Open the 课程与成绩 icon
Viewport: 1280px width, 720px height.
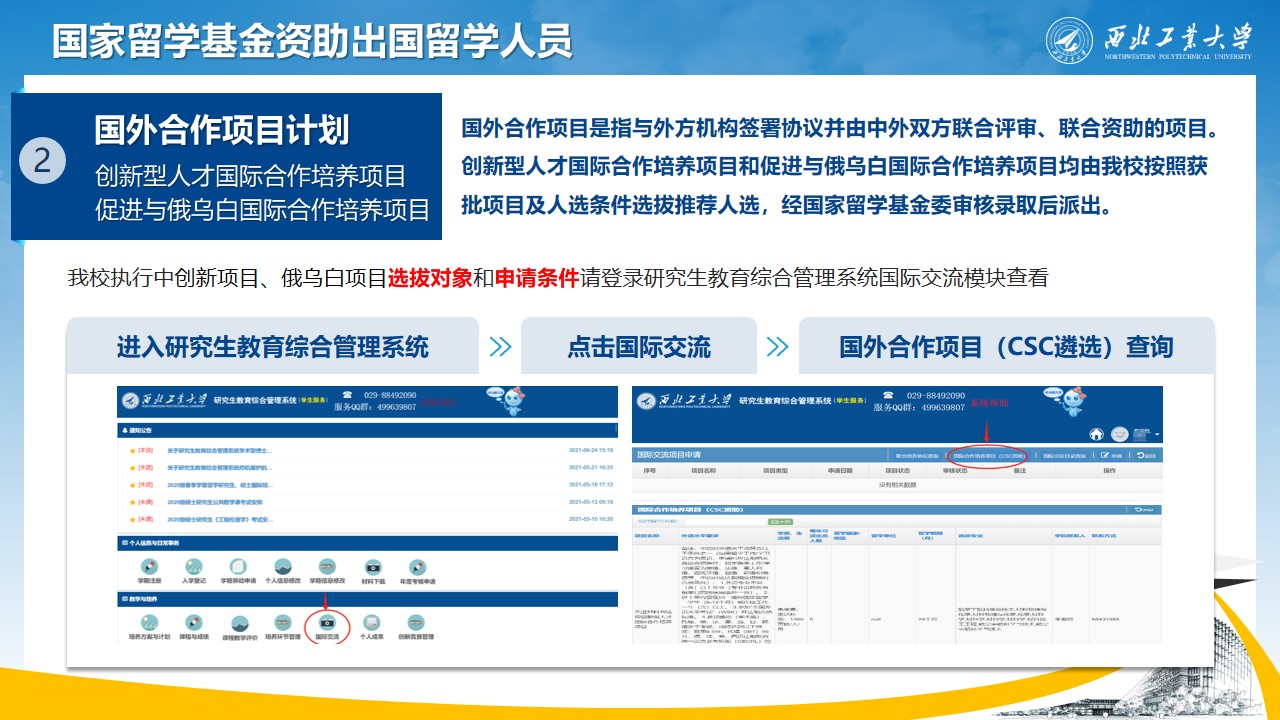194,625
